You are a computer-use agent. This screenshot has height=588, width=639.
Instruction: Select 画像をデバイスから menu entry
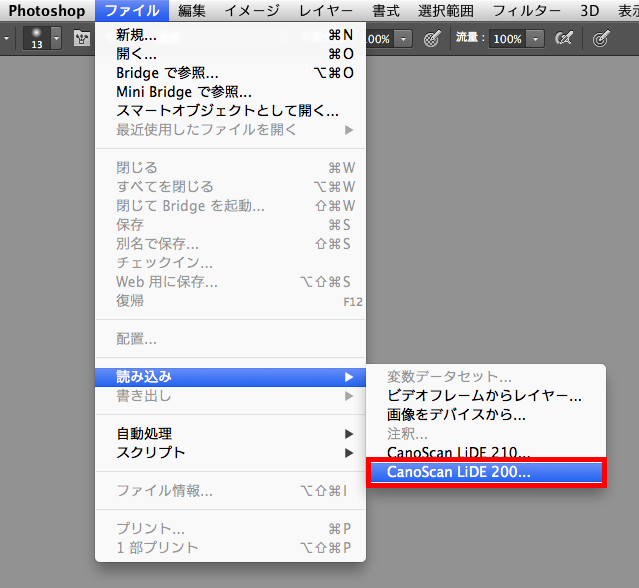[456, 415]
